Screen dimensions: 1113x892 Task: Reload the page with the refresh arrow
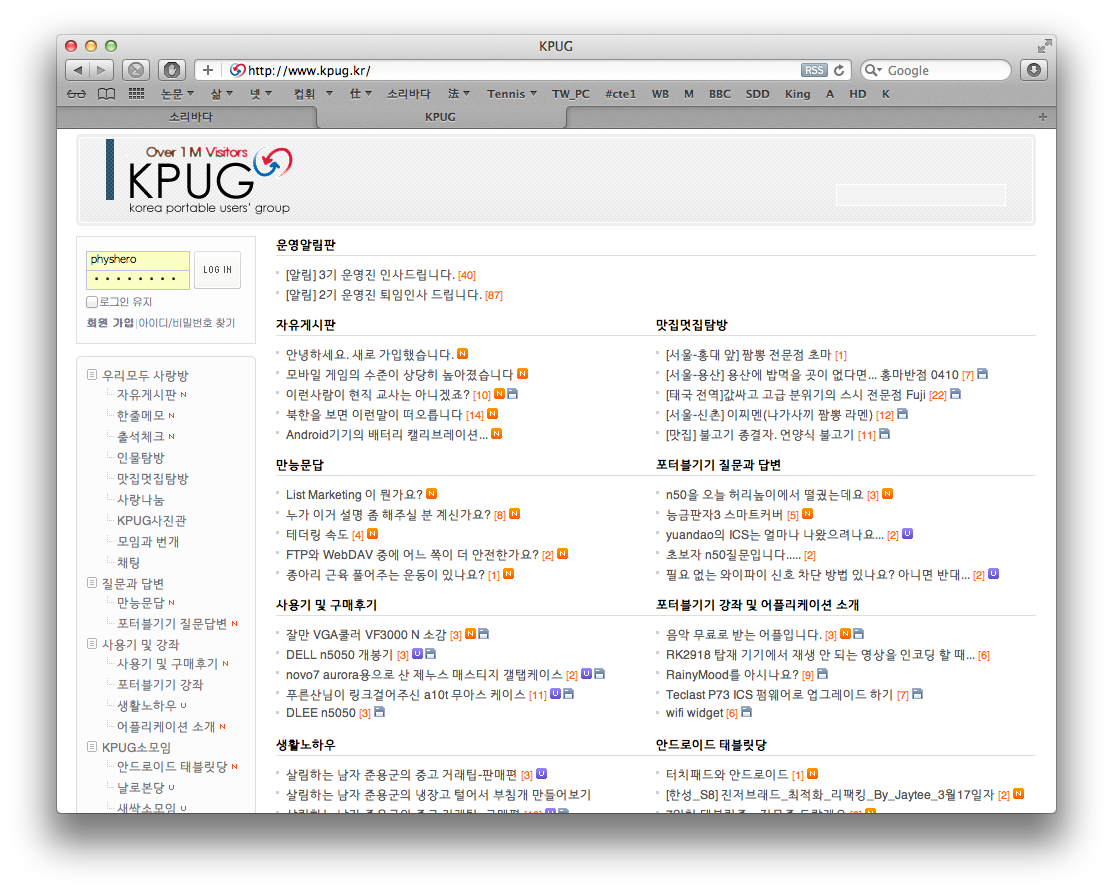coord(839,70)
